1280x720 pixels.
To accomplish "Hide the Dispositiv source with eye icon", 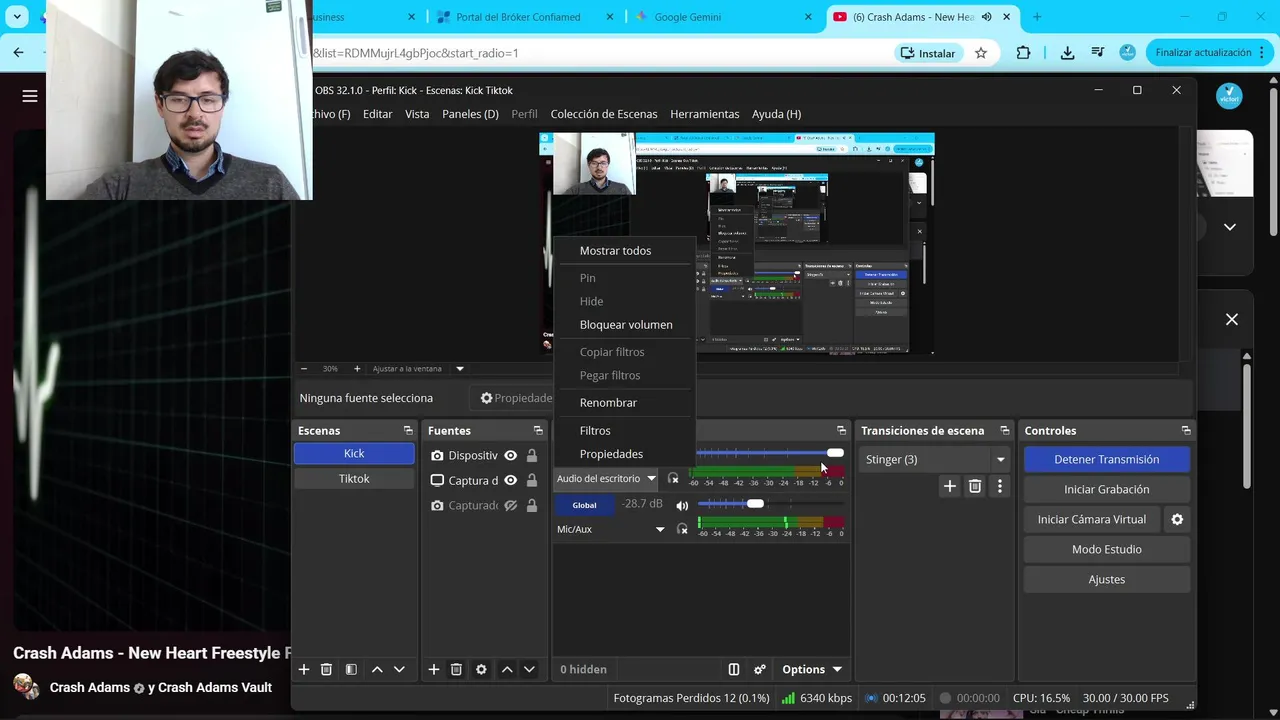I will pos(510,455).
